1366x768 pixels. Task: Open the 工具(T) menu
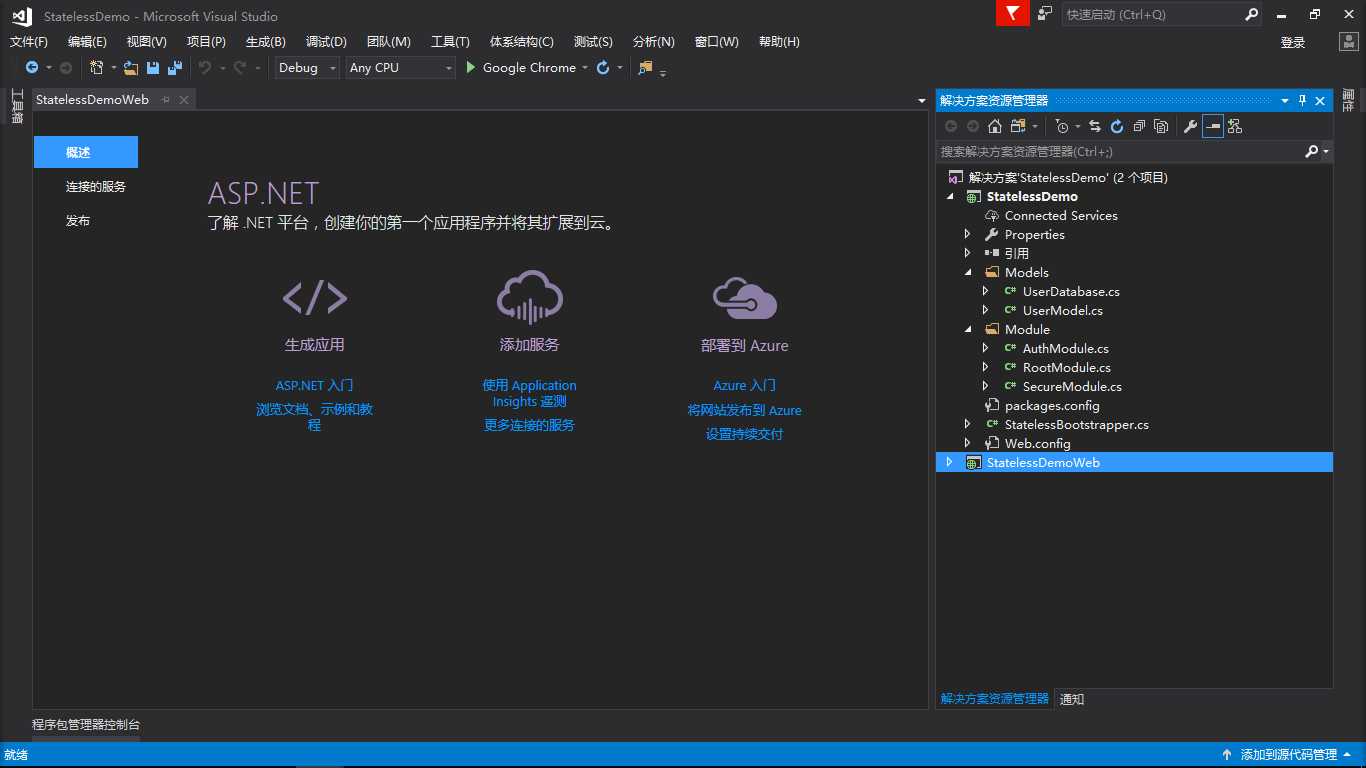[450, 42]
